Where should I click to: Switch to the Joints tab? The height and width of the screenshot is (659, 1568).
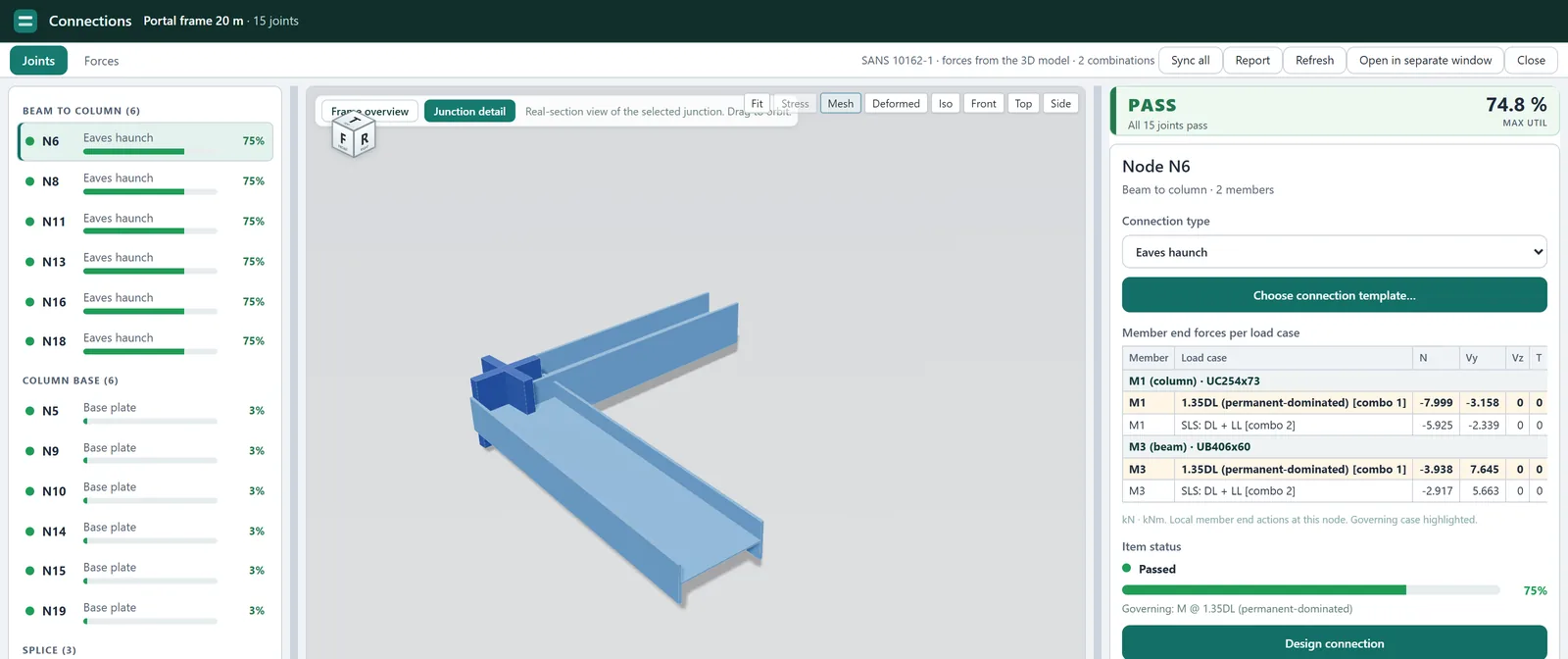(x=38, y=61)
